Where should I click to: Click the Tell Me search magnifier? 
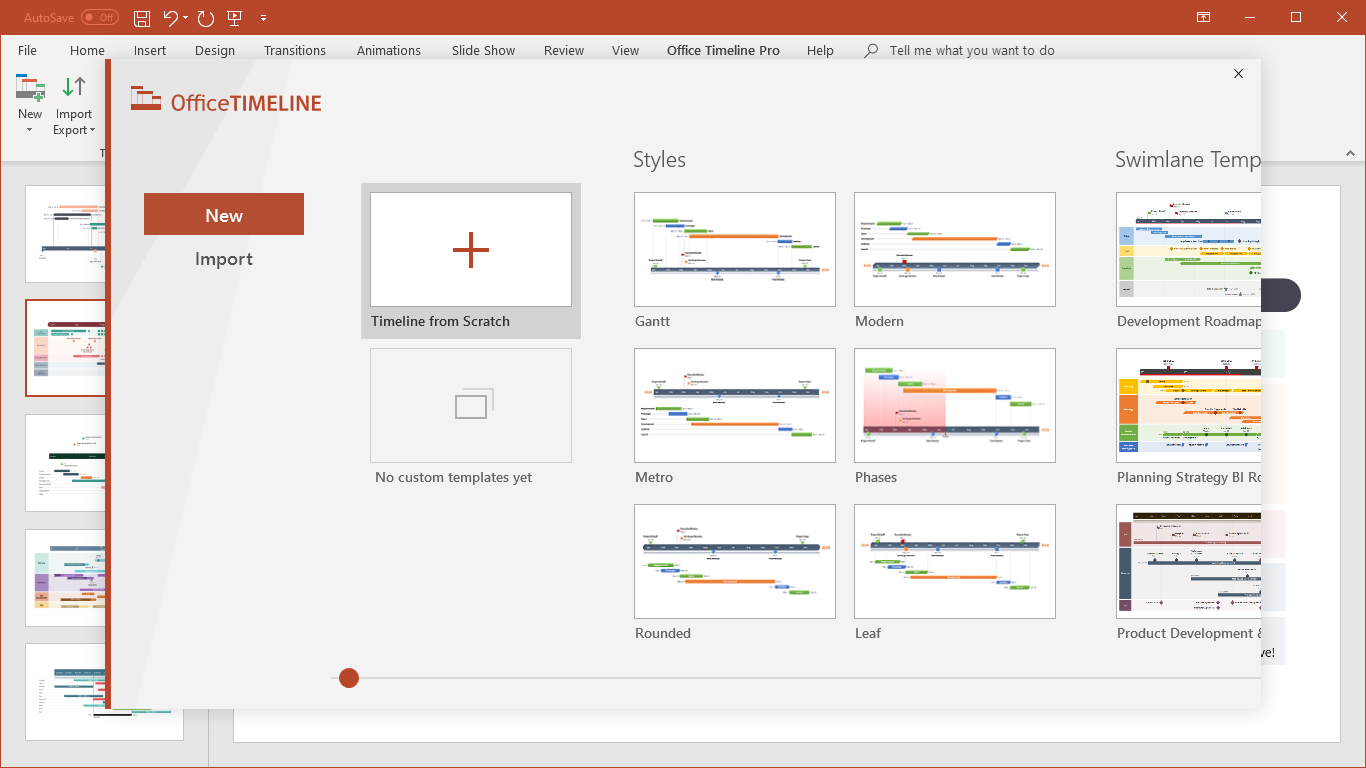[869, 50]
